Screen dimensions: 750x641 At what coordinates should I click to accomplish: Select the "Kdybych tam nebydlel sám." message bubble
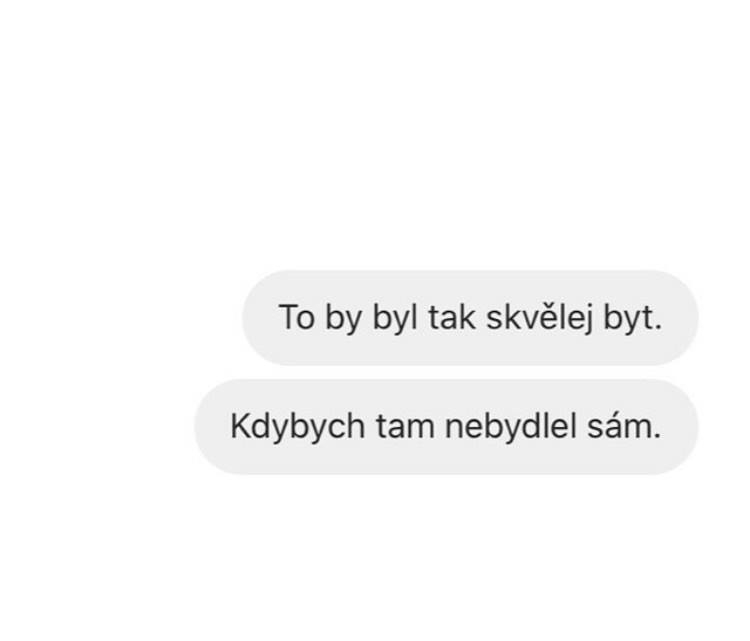click(x=446, y=427)
